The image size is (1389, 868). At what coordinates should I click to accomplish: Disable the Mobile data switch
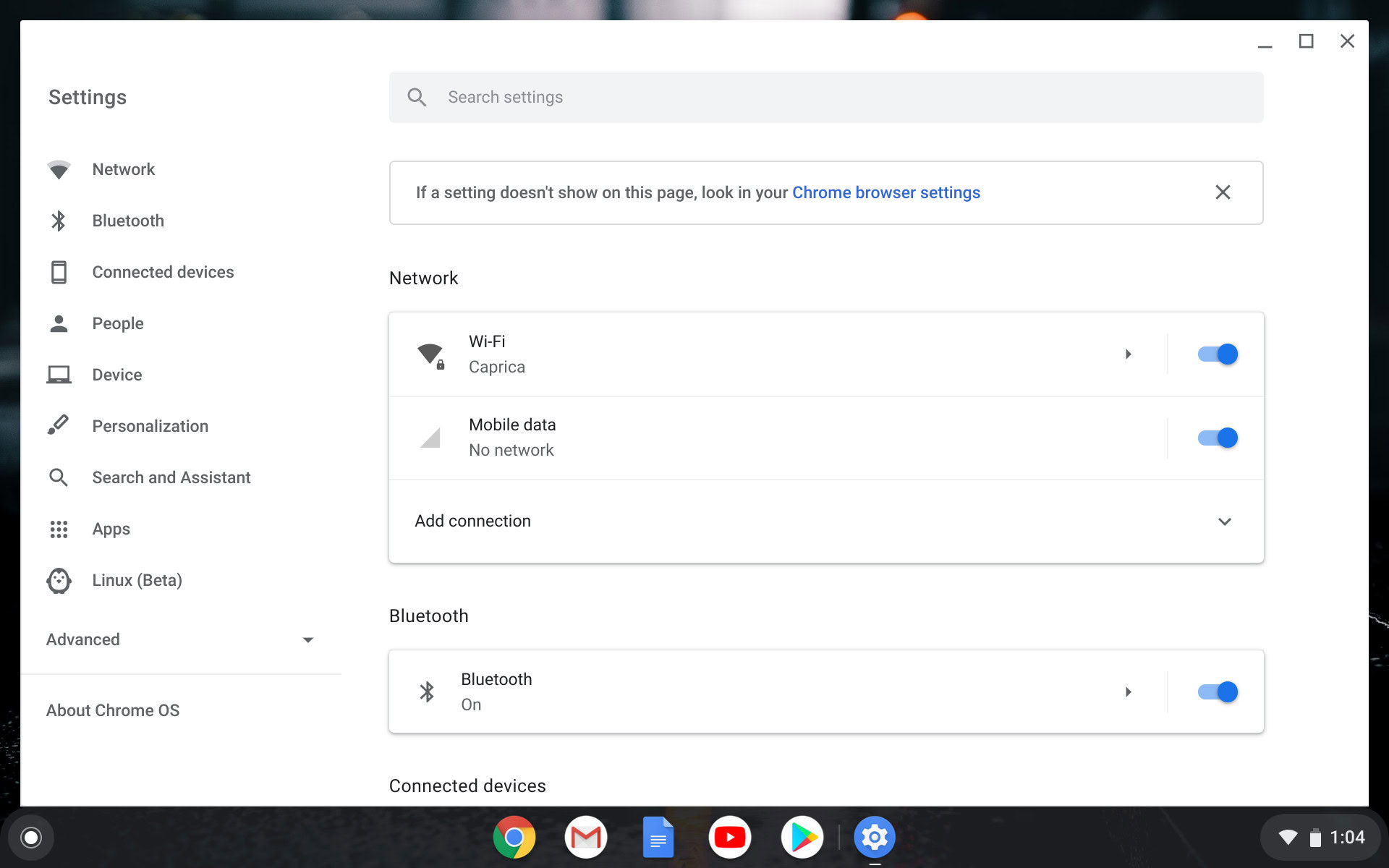[1218, 438]
